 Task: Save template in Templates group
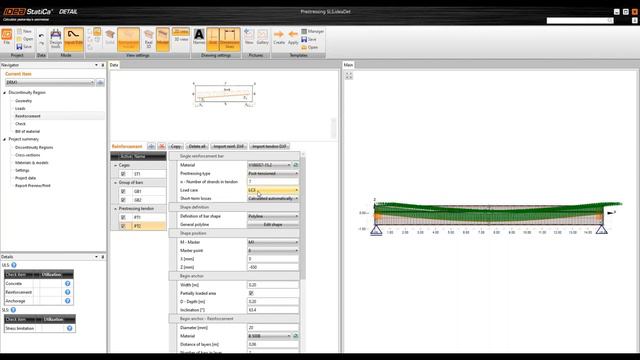(309, 39)
